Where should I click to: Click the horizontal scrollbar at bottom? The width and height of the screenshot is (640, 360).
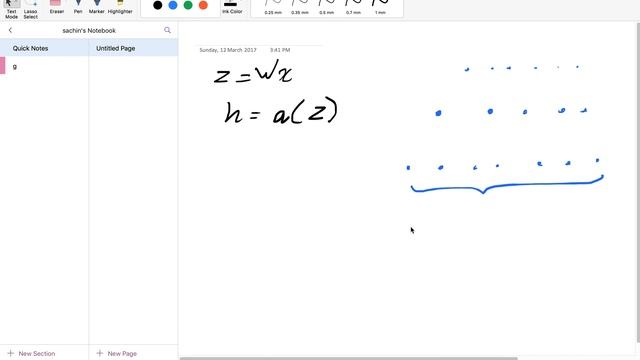pyautogui.click(x=349, y=358)
